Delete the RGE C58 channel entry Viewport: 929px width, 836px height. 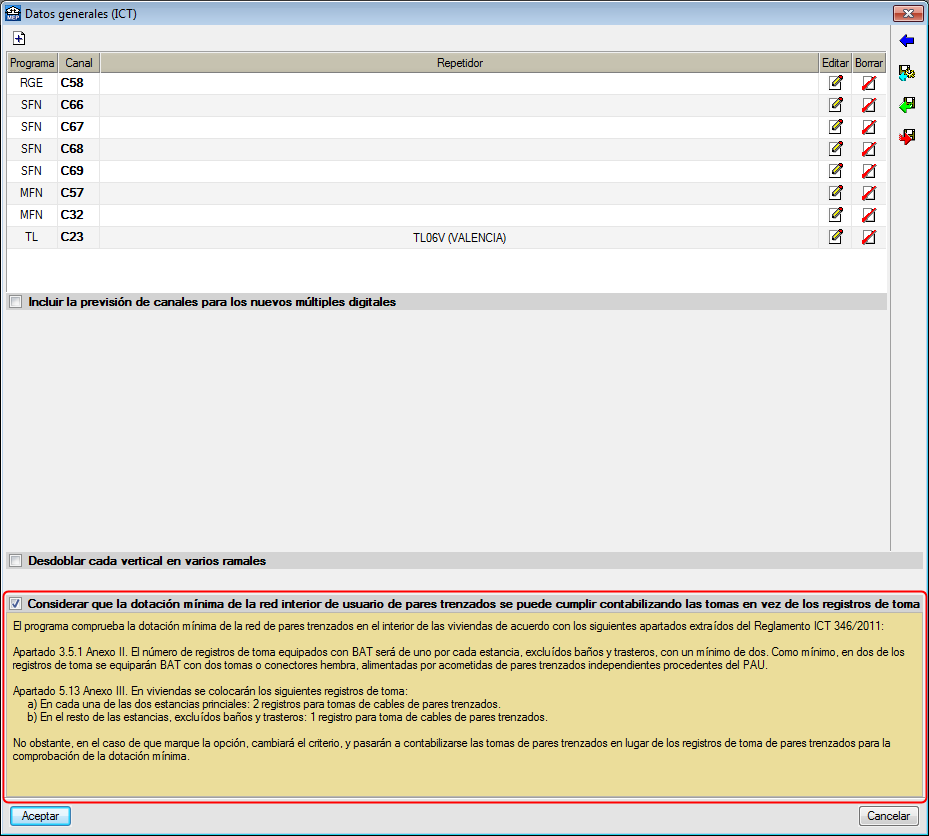click(x=869, y=83)
